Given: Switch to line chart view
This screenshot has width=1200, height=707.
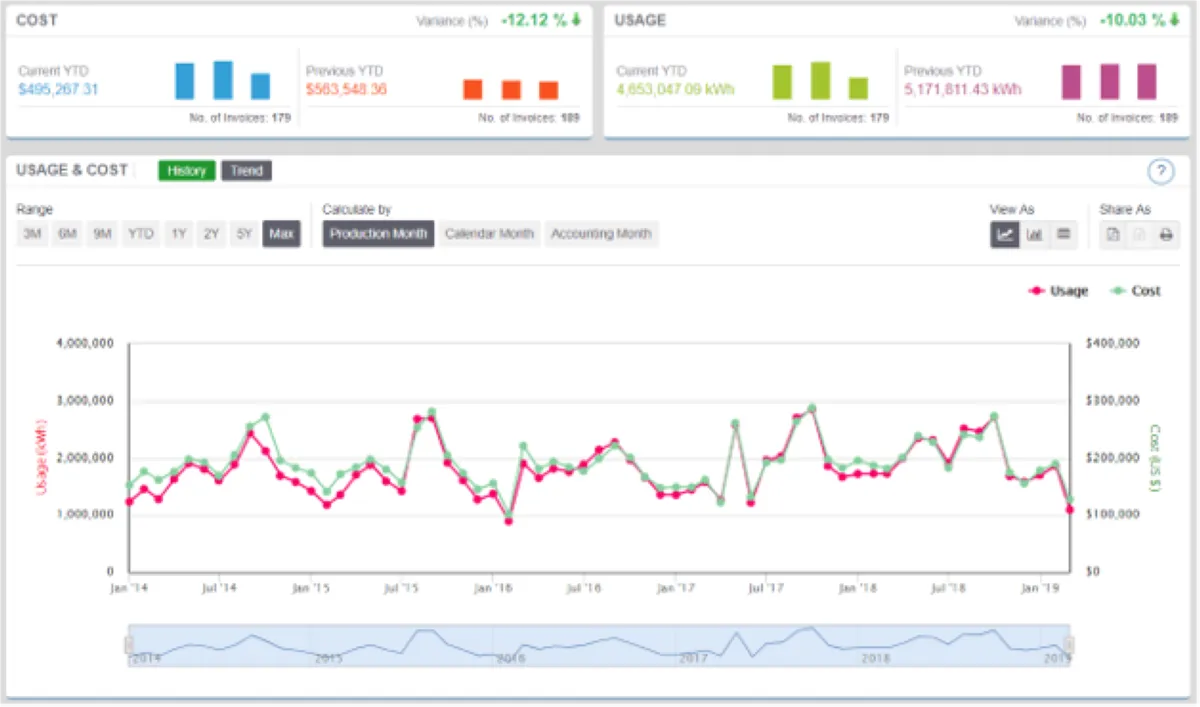Looking at the screenshot, I should tap(1005, 235).
